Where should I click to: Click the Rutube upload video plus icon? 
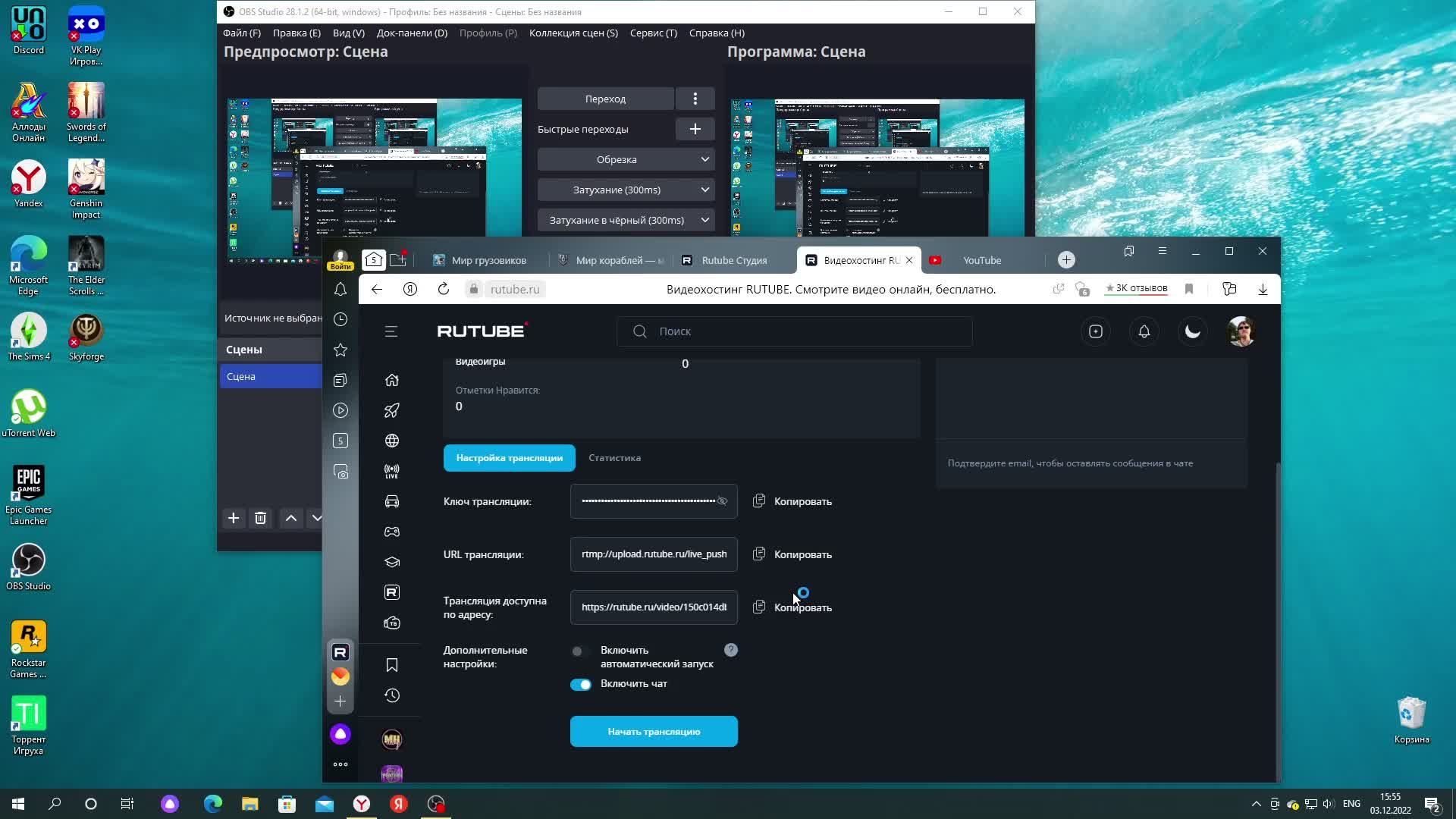tap(1096, 331)
